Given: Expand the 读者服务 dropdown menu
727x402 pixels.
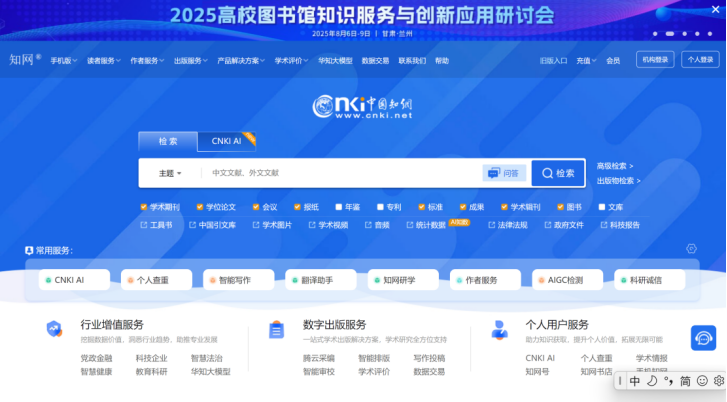Looking at the screenshot, I should 104,61.
